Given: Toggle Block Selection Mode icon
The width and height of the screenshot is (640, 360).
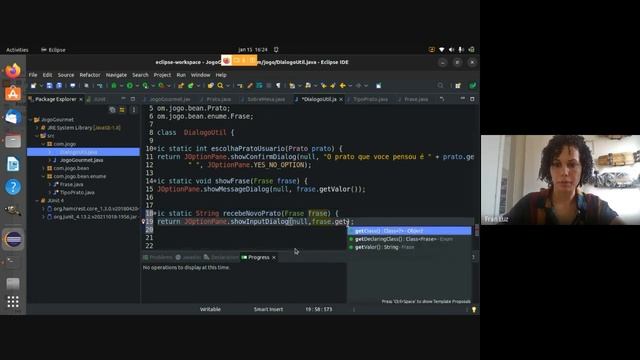Looking at the screenshot, I should (269, 86).
